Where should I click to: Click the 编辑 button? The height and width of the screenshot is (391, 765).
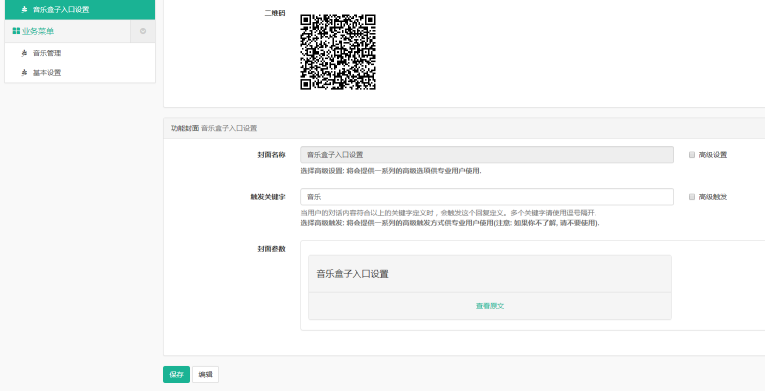[x=205, y=374]
